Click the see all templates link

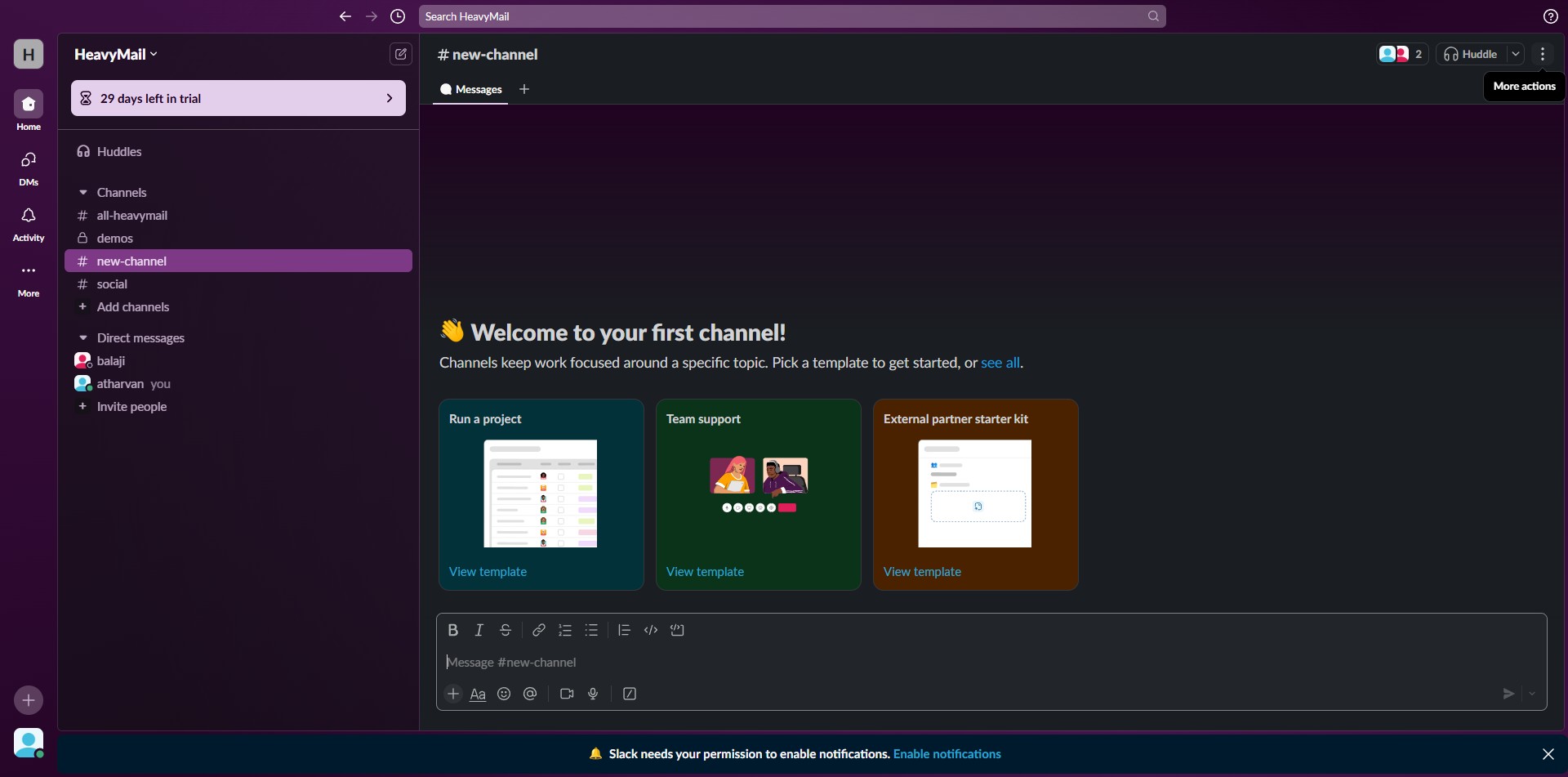[x=1000, y=363]
